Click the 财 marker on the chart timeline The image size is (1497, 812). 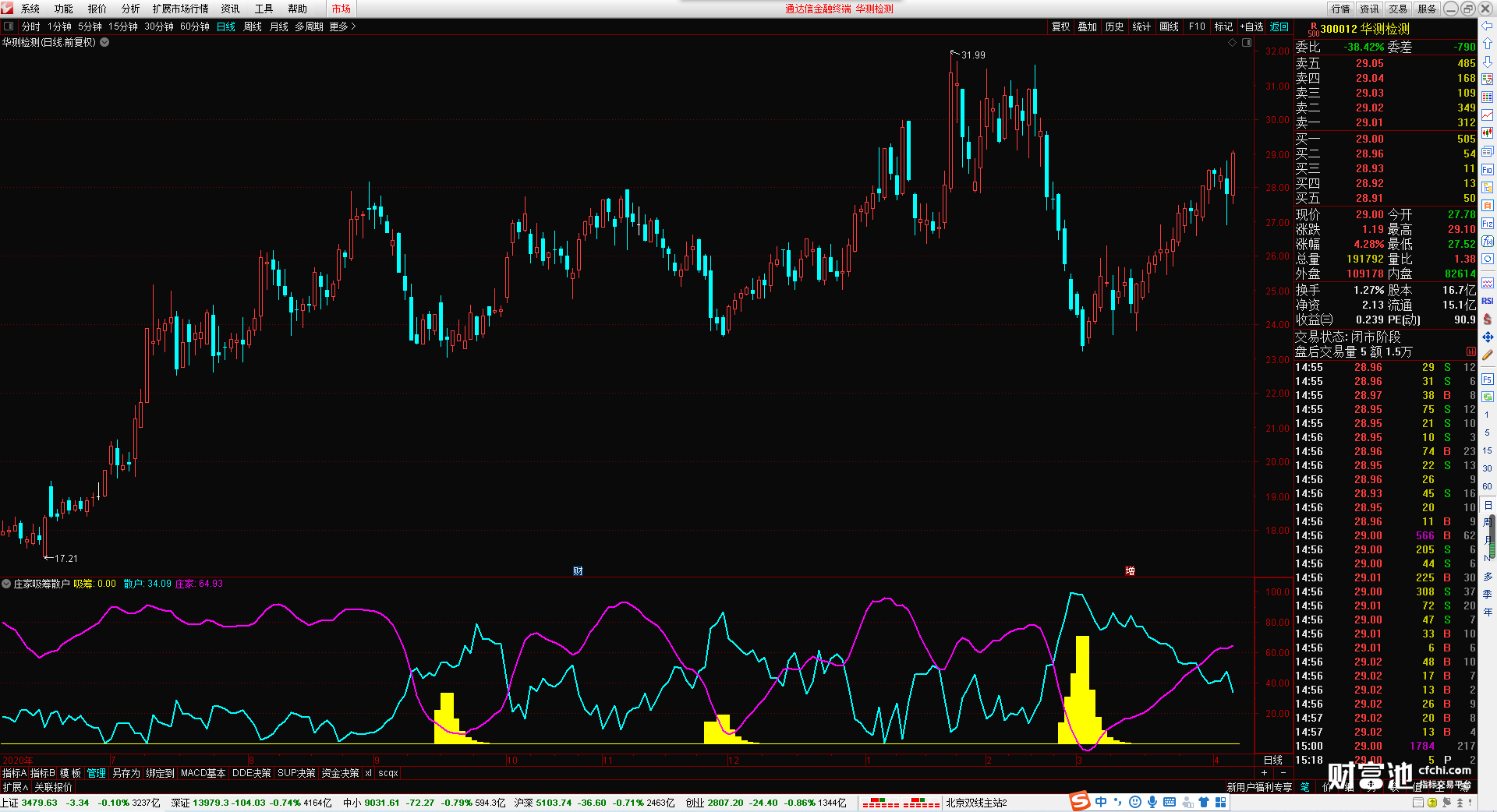[x=578, y=570]
